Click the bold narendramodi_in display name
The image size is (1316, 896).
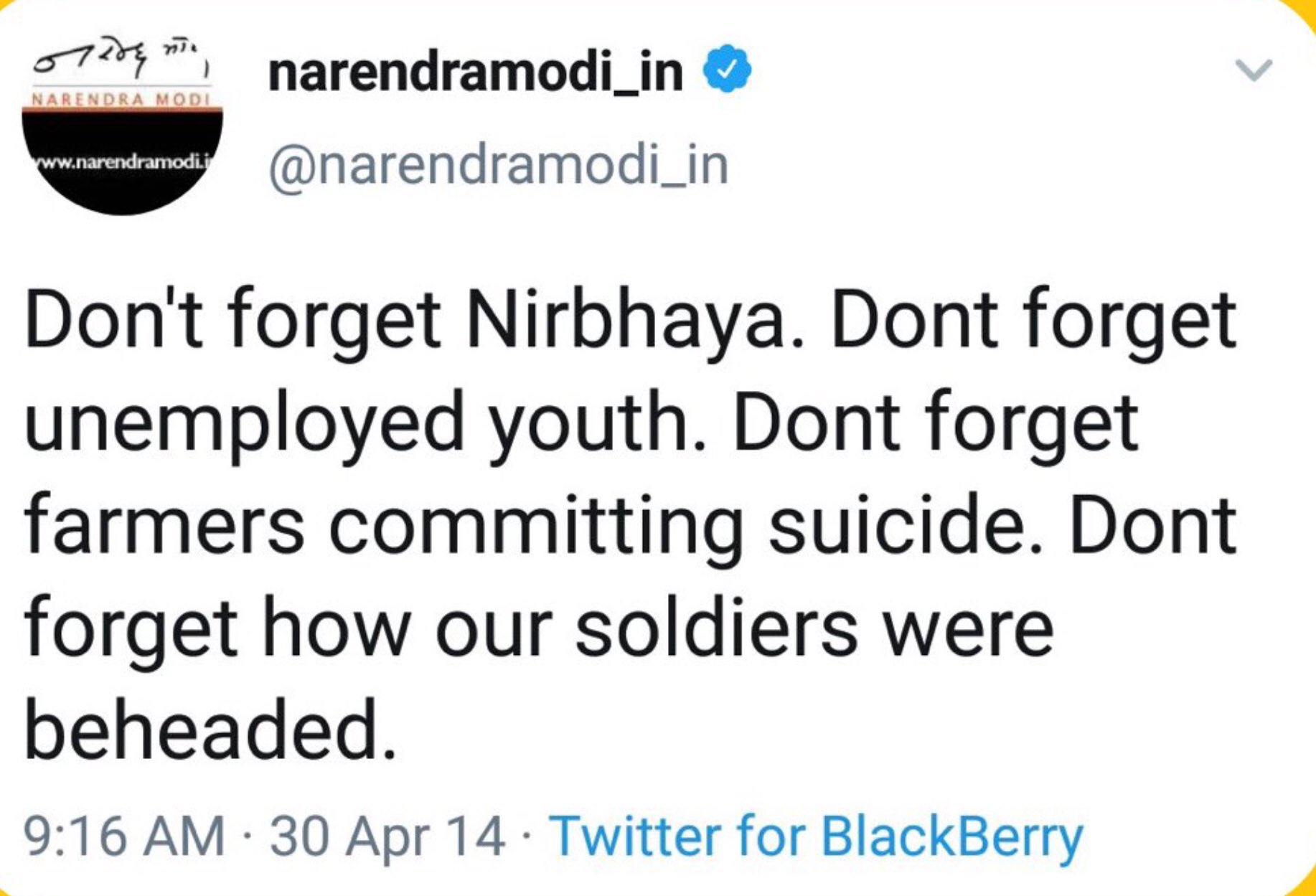(x=475, y=72)
